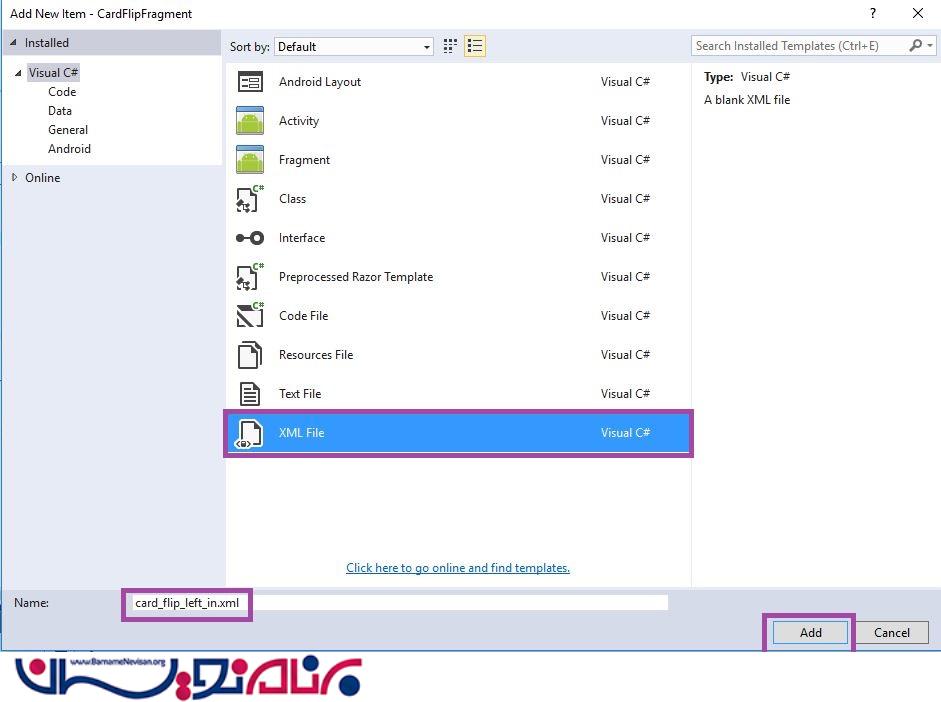Screen dimensions: 941x702
Task: Select the Android category
Action: pos(69,149)
